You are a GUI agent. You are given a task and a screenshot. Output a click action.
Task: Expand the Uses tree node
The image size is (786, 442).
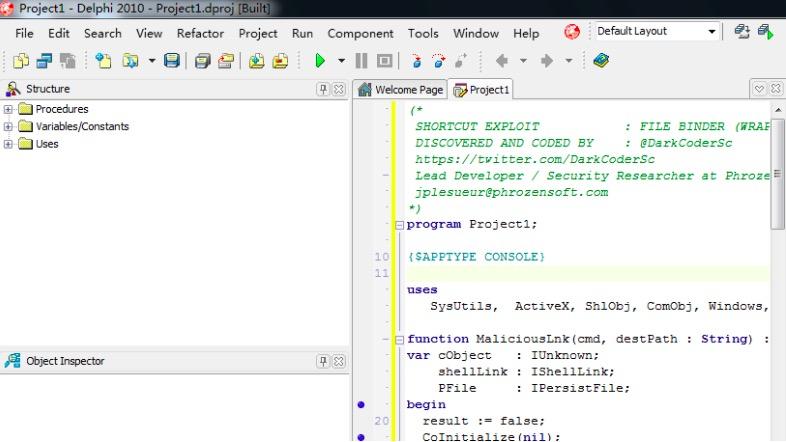(x=8, y=144)
